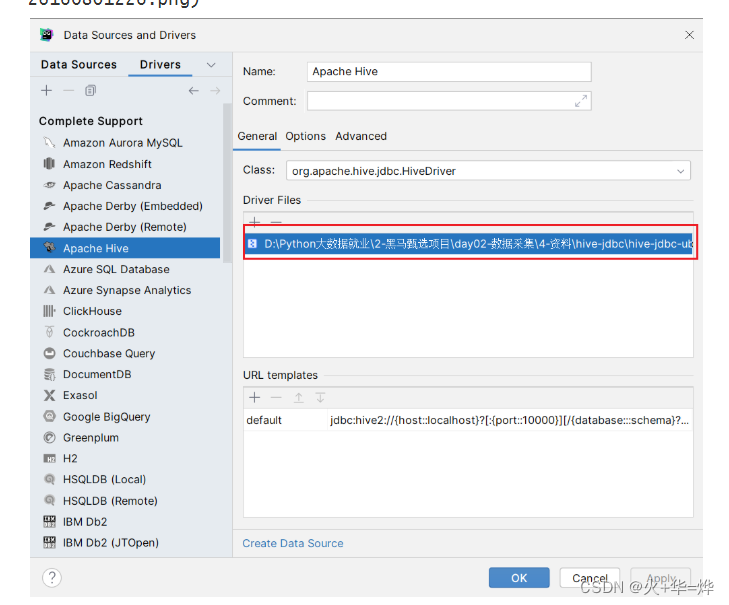Open the General tab

point(257,136)
